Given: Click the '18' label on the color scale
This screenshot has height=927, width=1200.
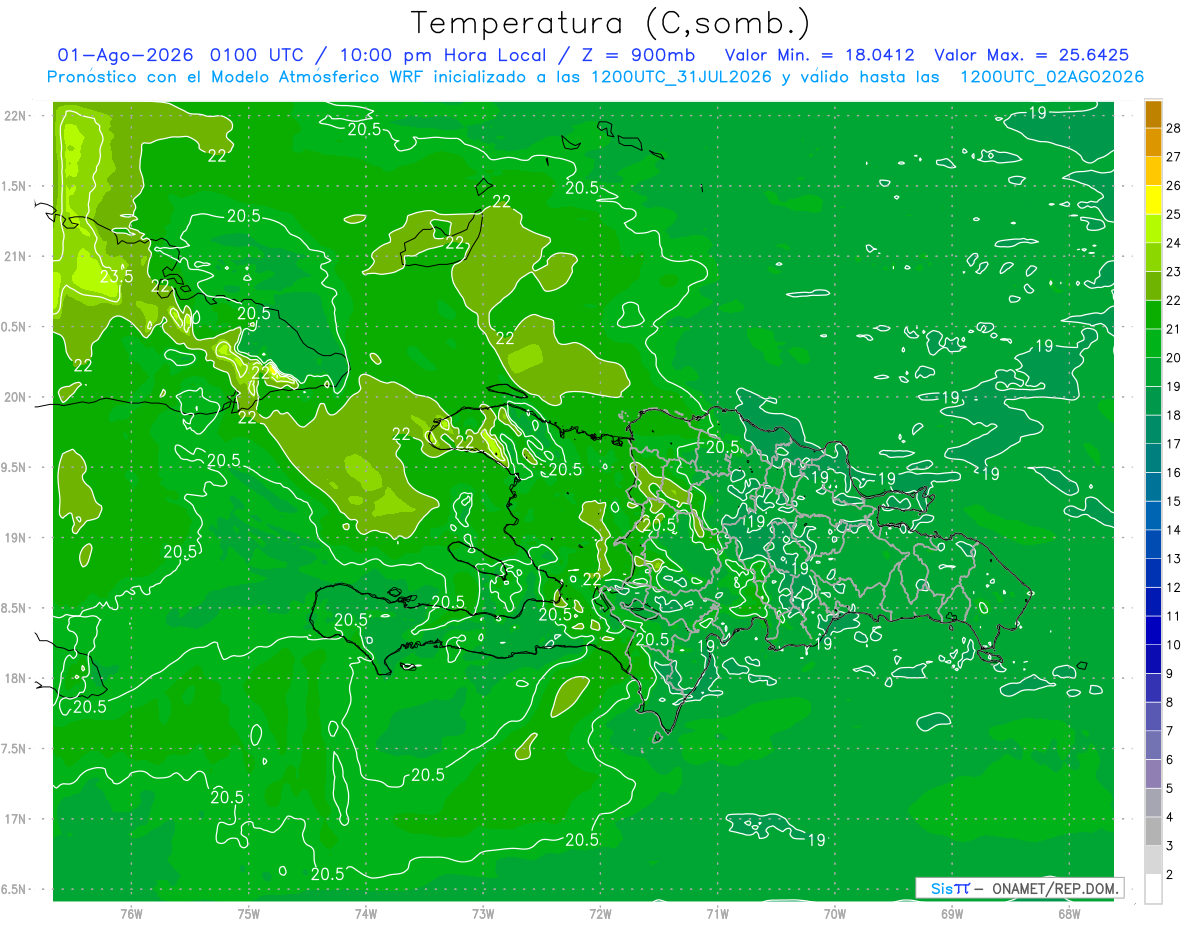Looking at the screenshot, I should pos(1174,415).
